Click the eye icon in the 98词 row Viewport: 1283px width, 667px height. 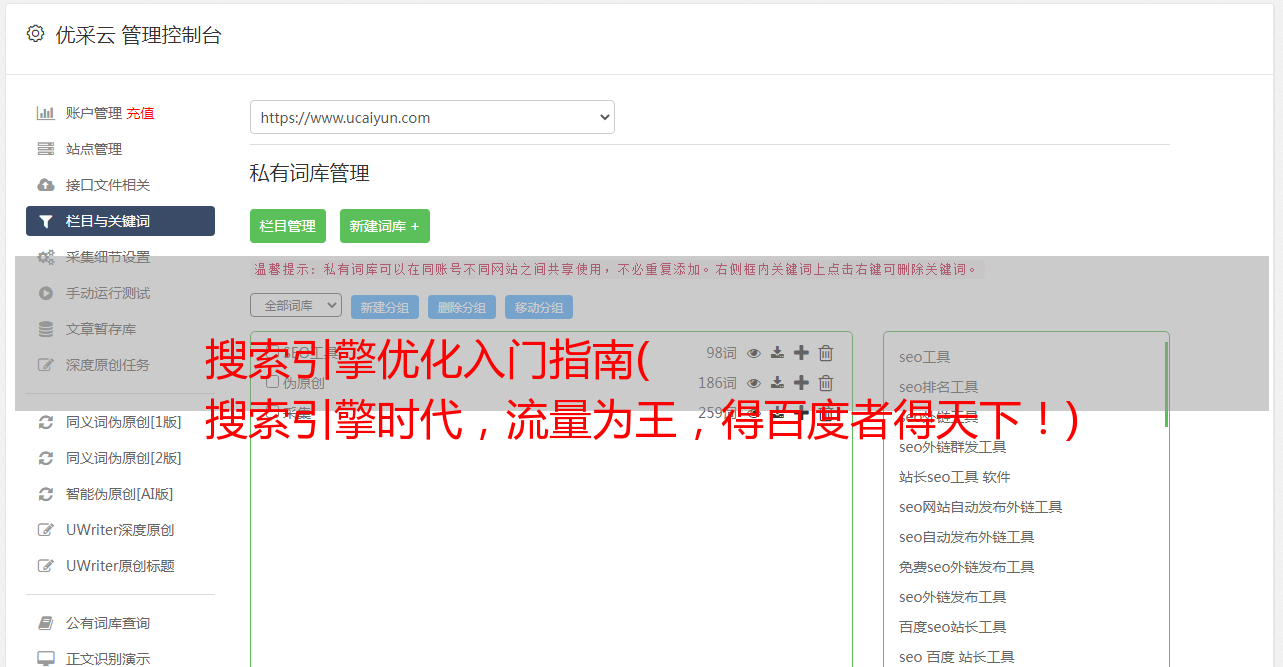754,353
